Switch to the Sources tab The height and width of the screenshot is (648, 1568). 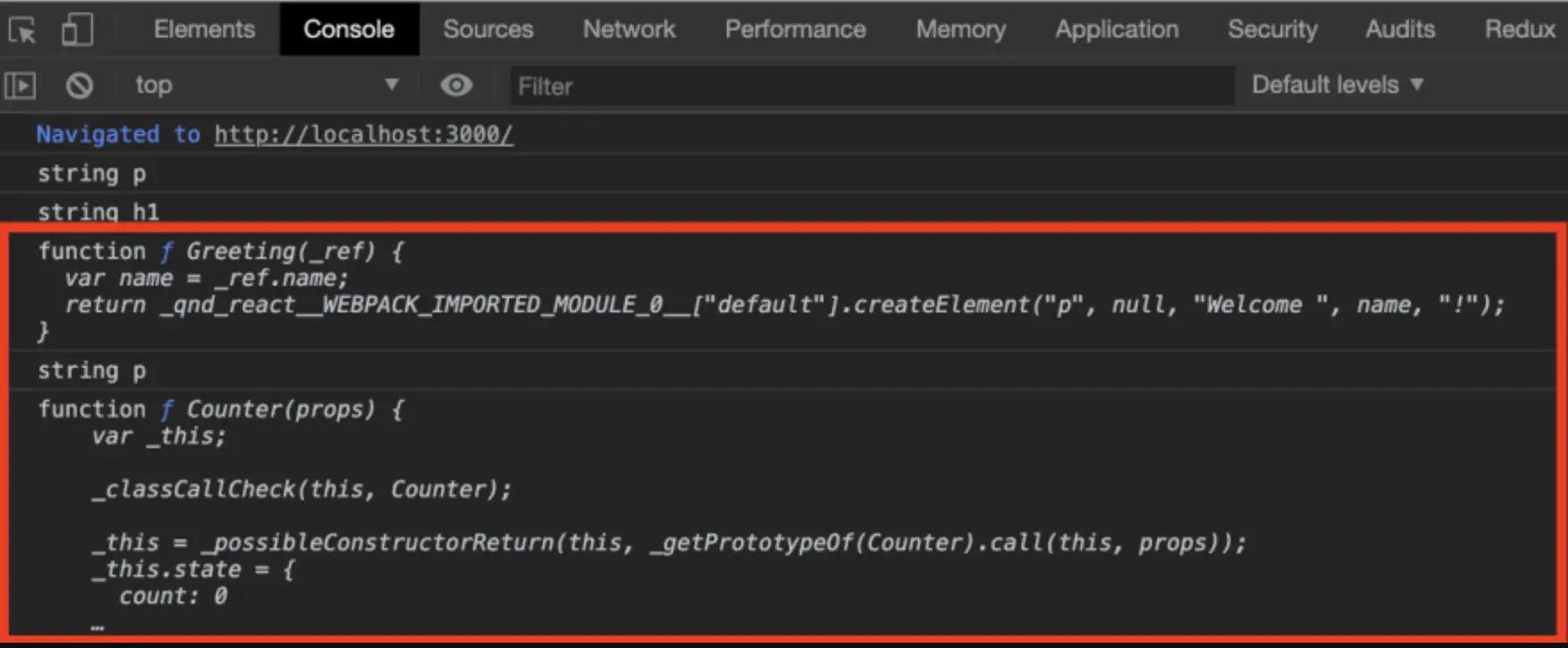pyautogui.click(x=488, y=29)
